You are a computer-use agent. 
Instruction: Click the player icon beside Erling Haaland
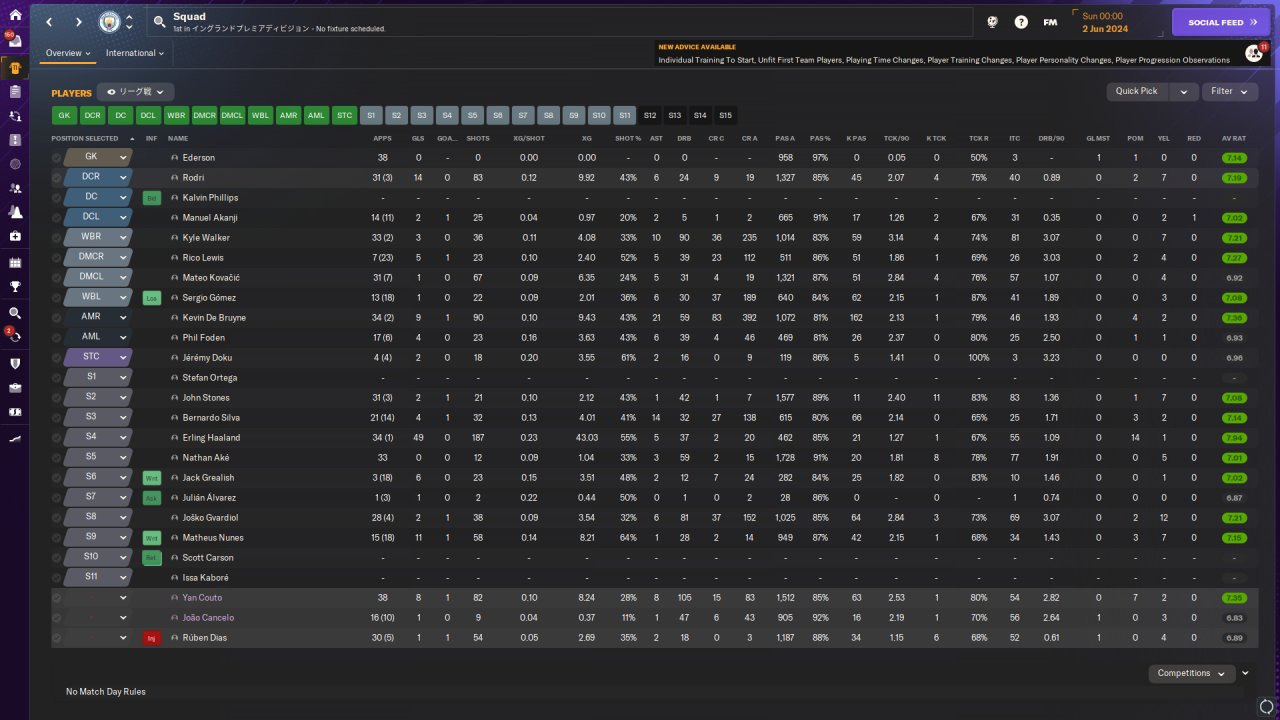point(175,438)
